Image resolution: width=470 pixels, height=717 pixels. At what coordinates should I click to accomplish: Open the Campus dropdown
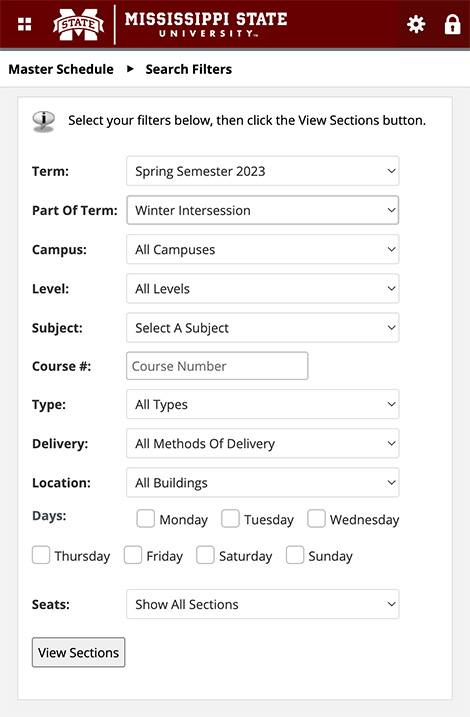coord(262,250)
